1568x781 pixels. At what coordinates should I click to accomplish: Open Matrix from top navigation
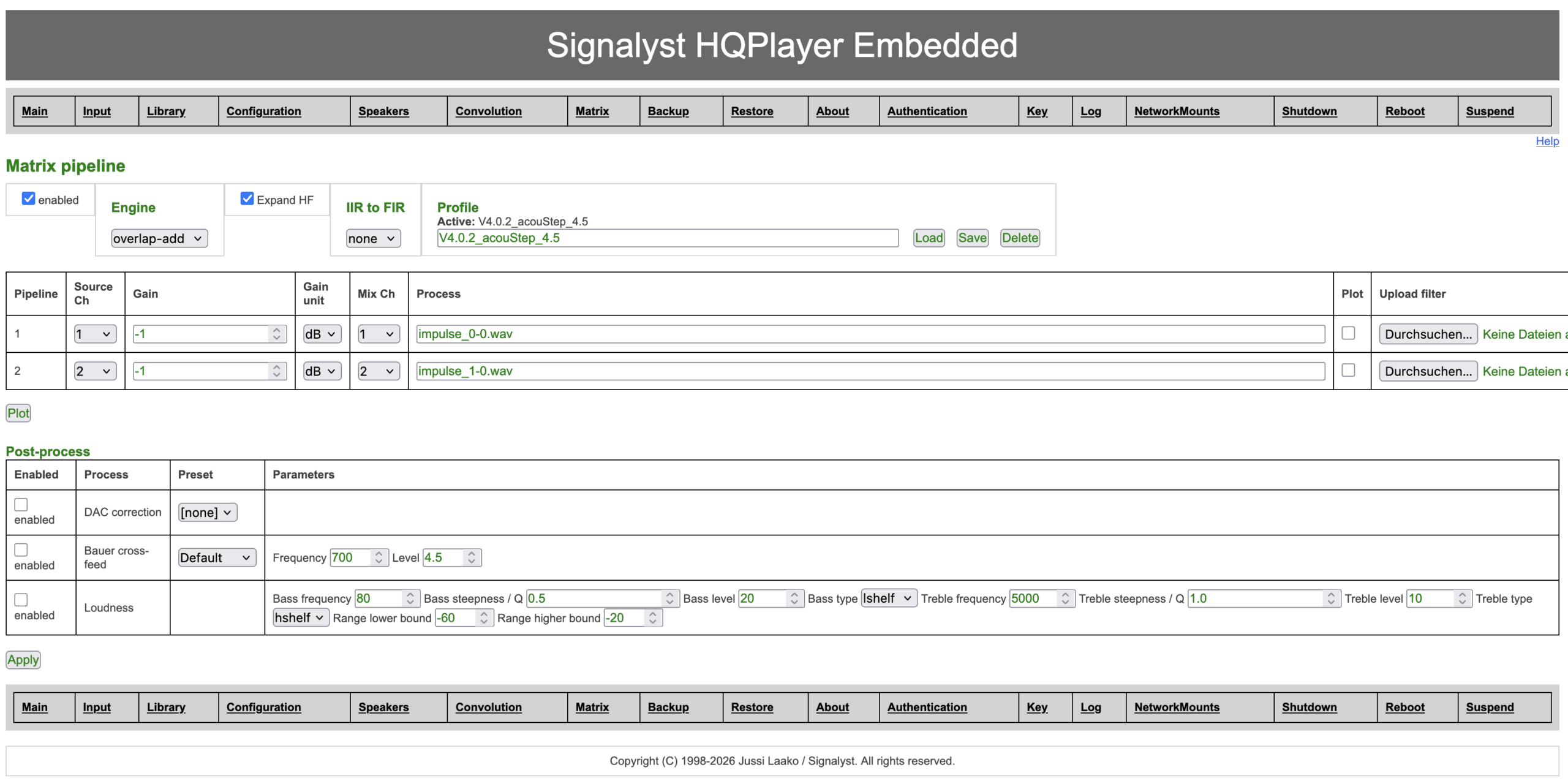click(x=592, y=111)
